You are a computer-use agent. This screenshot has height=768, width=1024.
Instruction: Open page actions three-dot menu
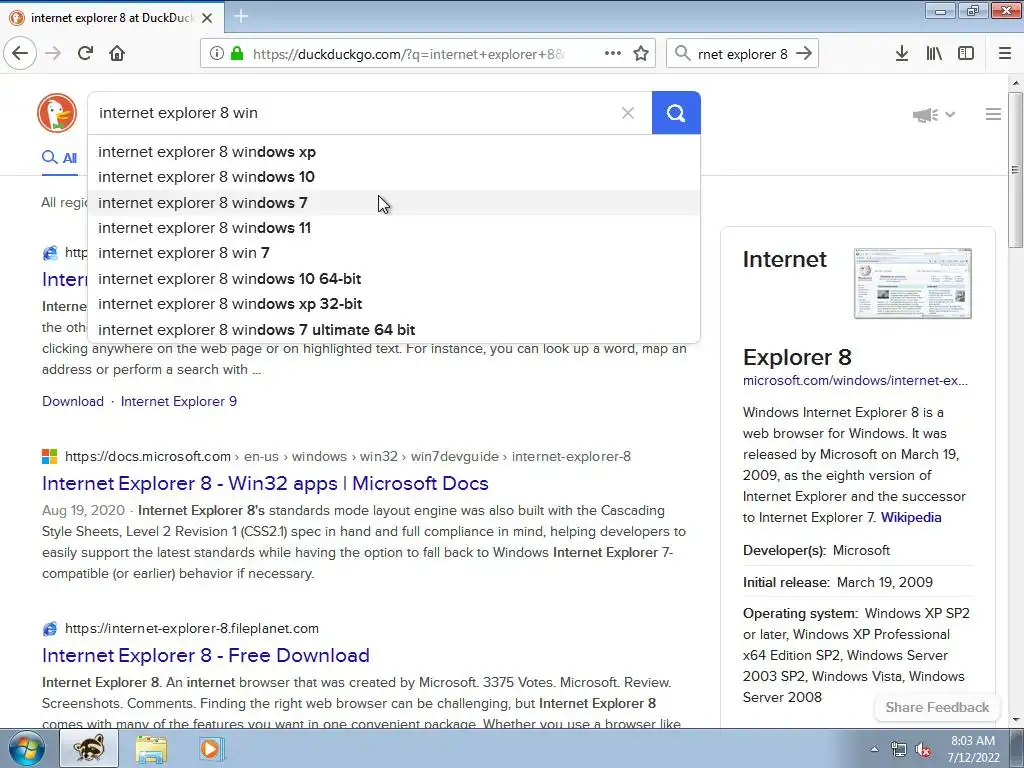point(613,54)
